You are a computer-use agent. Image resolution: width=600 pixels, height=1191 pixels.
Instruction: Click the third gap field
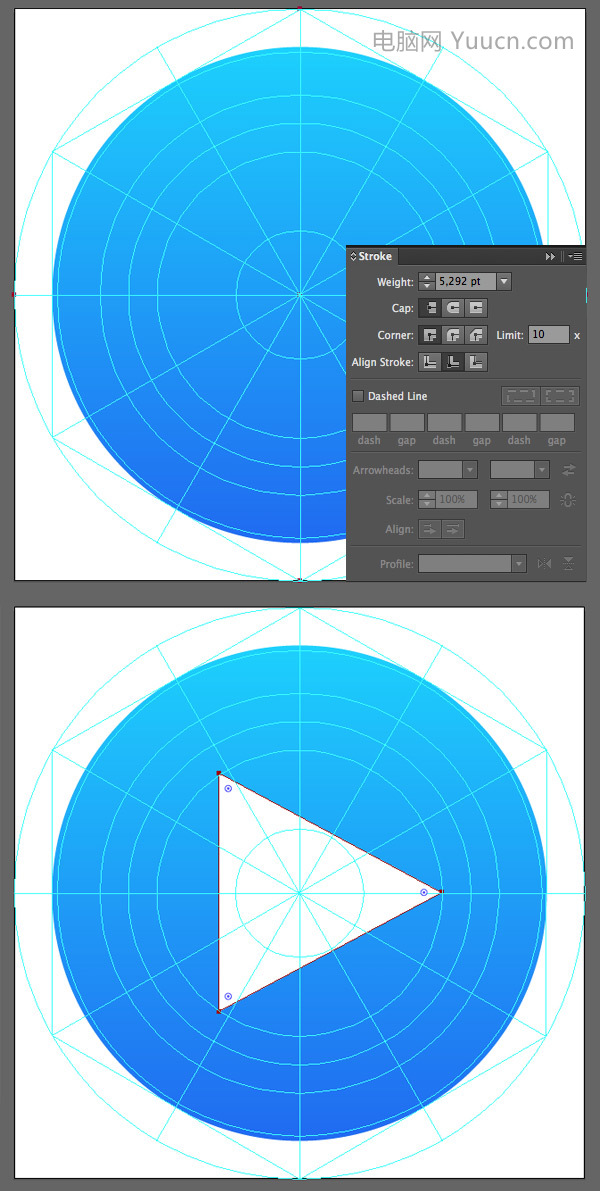tap(557, 422)
